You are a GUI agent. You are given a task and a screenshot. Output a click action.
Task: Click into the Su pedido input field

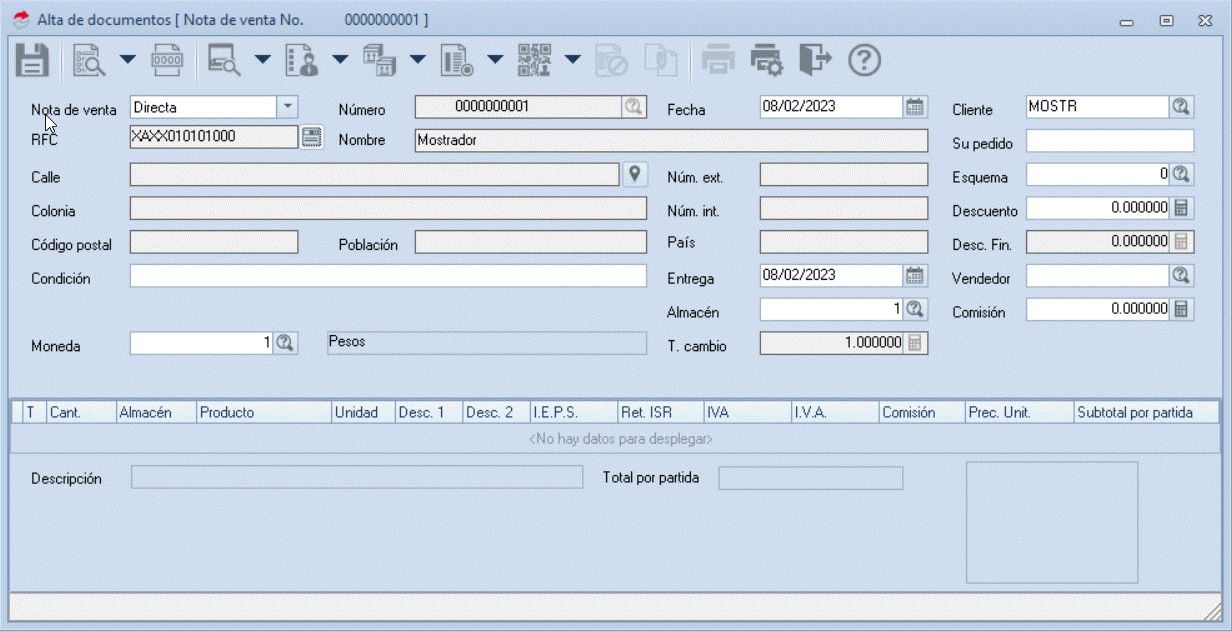[1110, 141]
